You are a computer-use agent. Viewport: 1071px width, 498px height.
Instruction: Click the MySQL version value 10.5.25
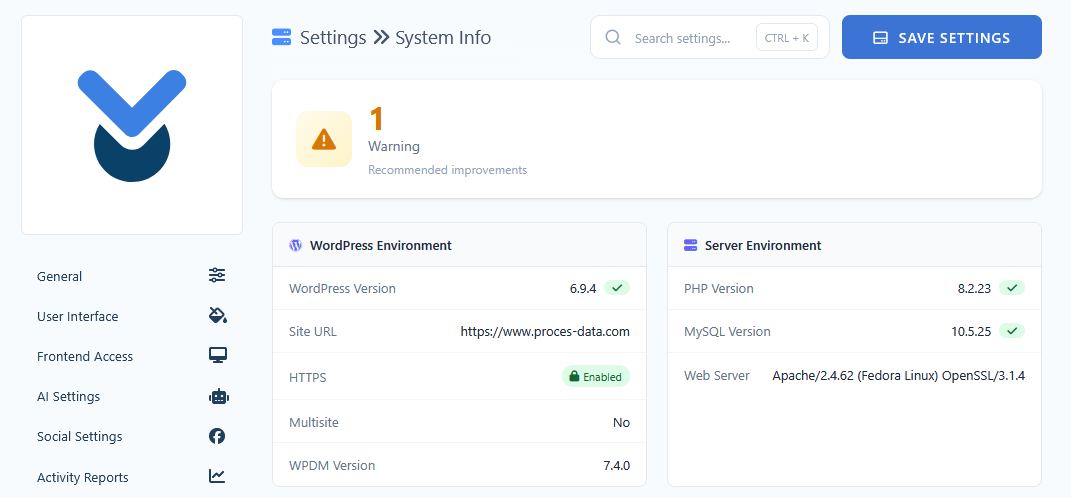pos(971,331)
